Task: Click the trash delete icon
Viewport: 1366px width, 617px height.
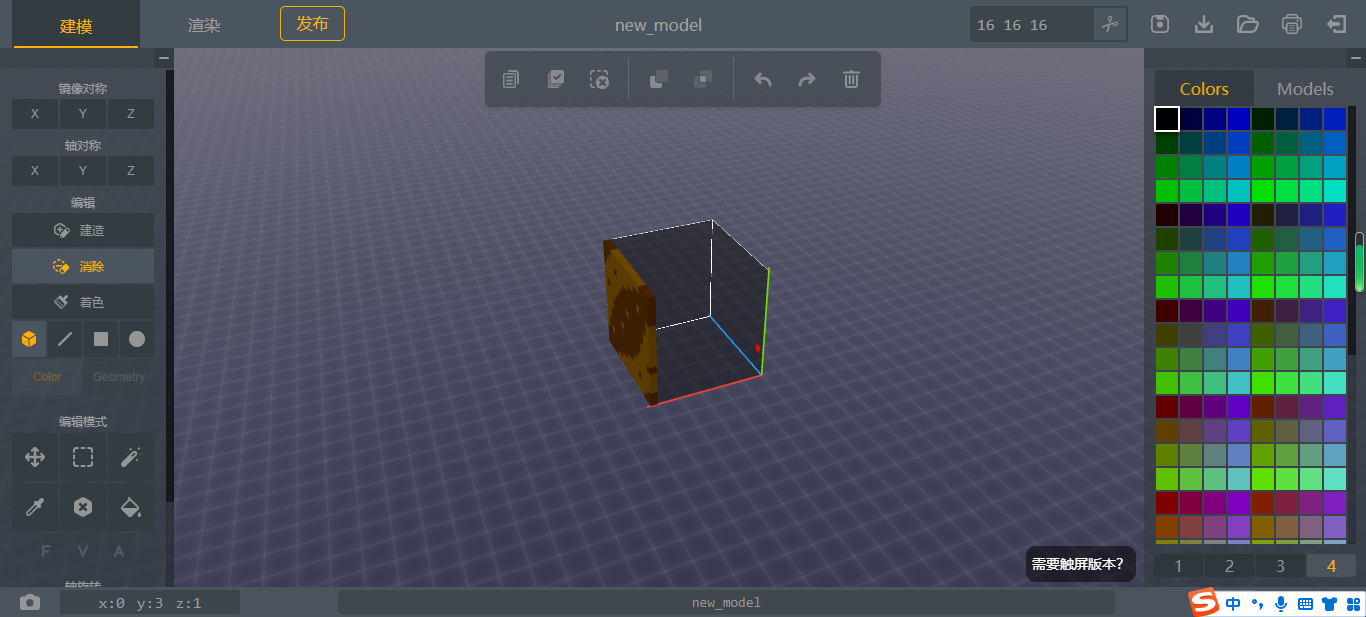Action: coord(851,79)
